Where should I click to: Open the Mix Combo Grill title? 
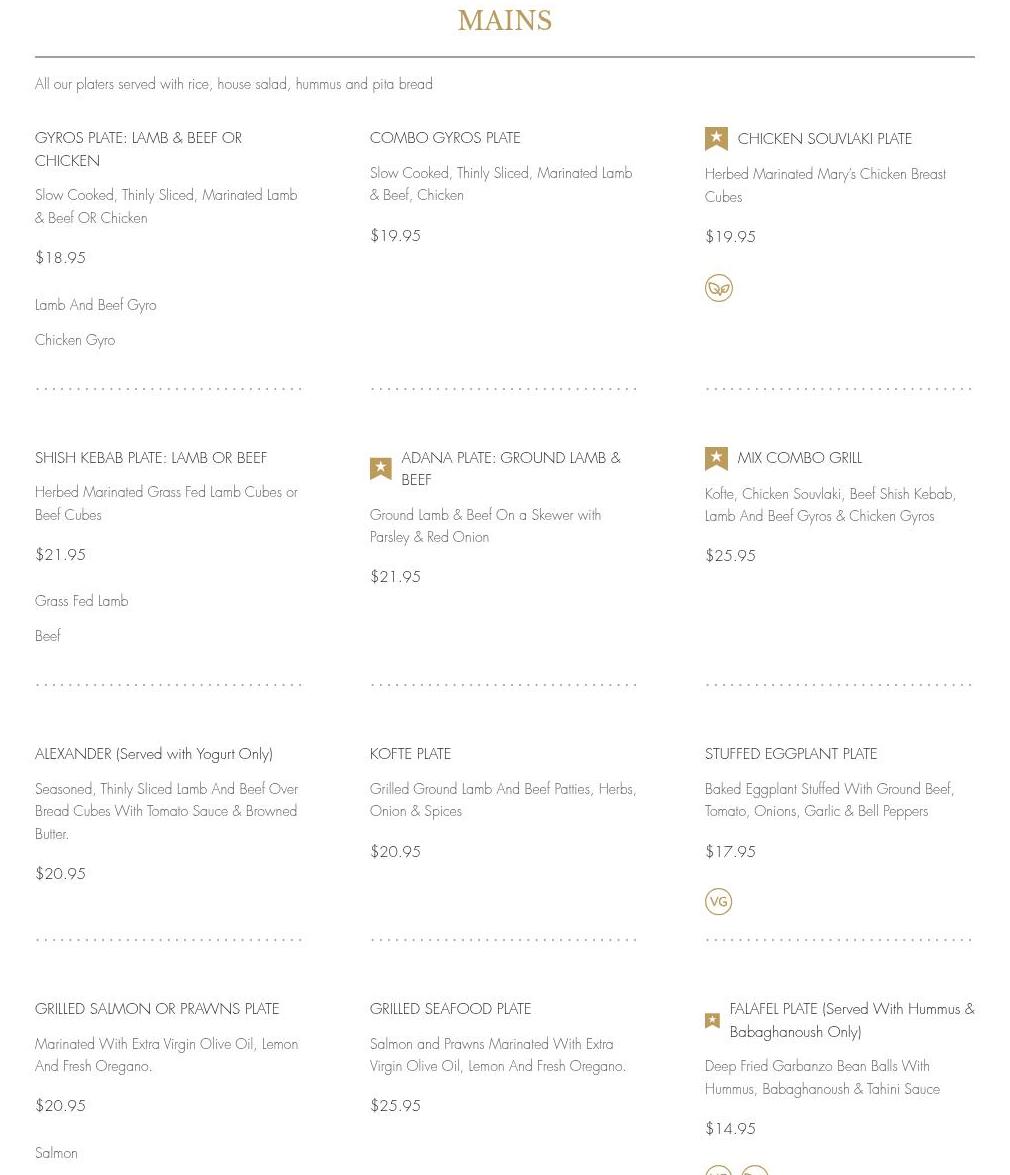tap(799, 458)
